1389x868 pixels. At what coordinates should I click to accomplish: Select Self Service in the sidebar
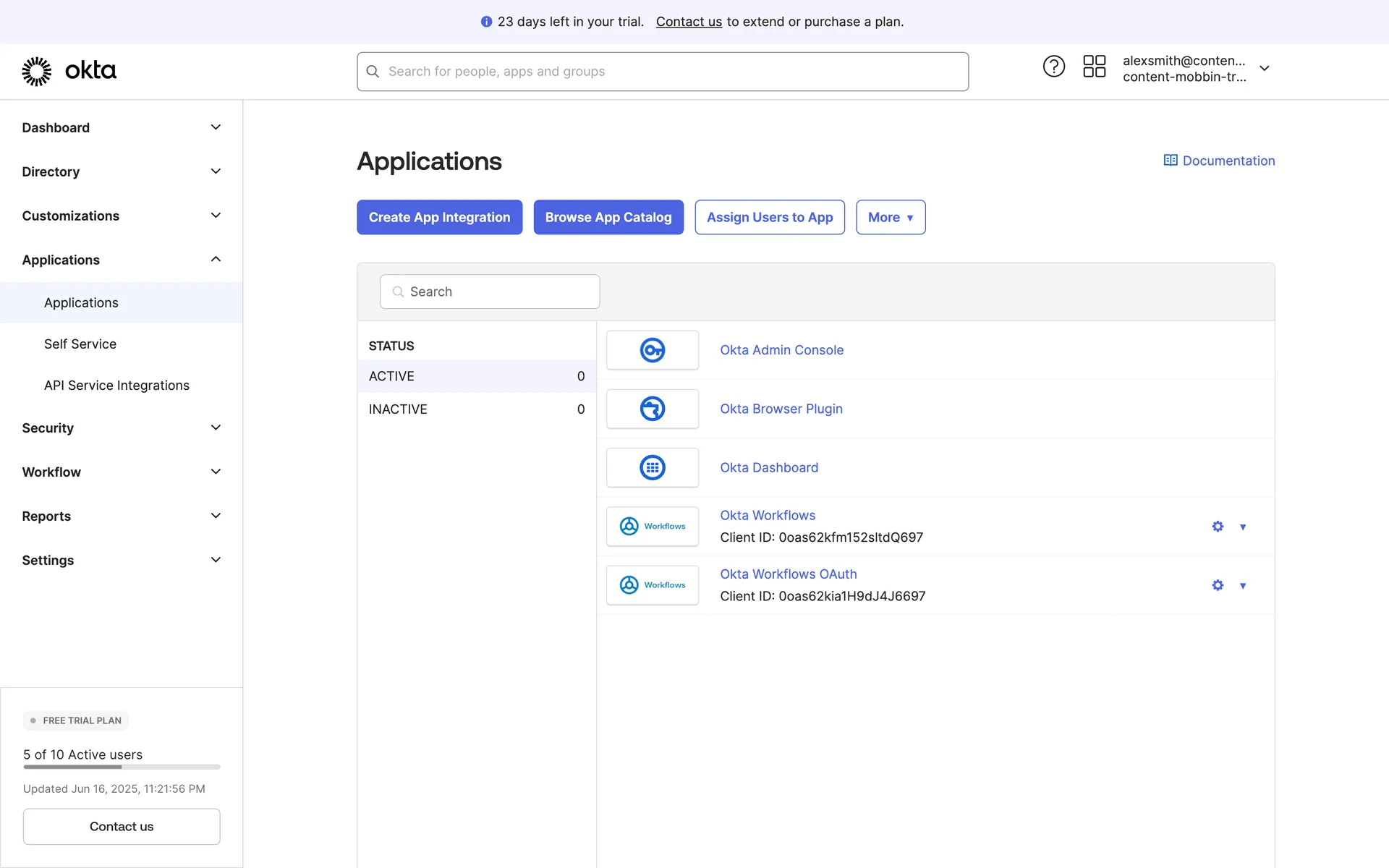click(80, 344)
